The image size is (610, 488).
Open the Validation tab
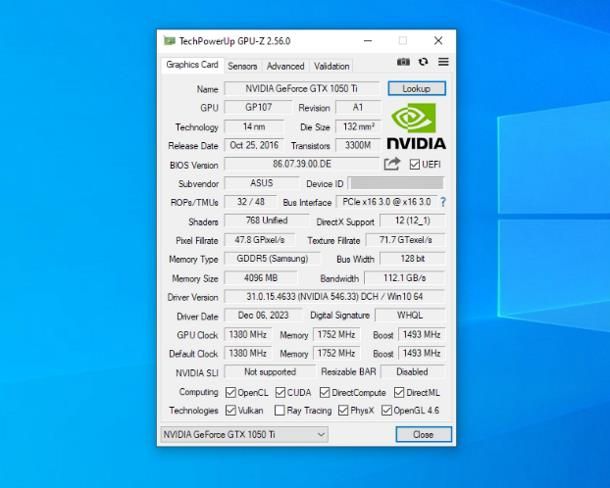click(331, 66)
